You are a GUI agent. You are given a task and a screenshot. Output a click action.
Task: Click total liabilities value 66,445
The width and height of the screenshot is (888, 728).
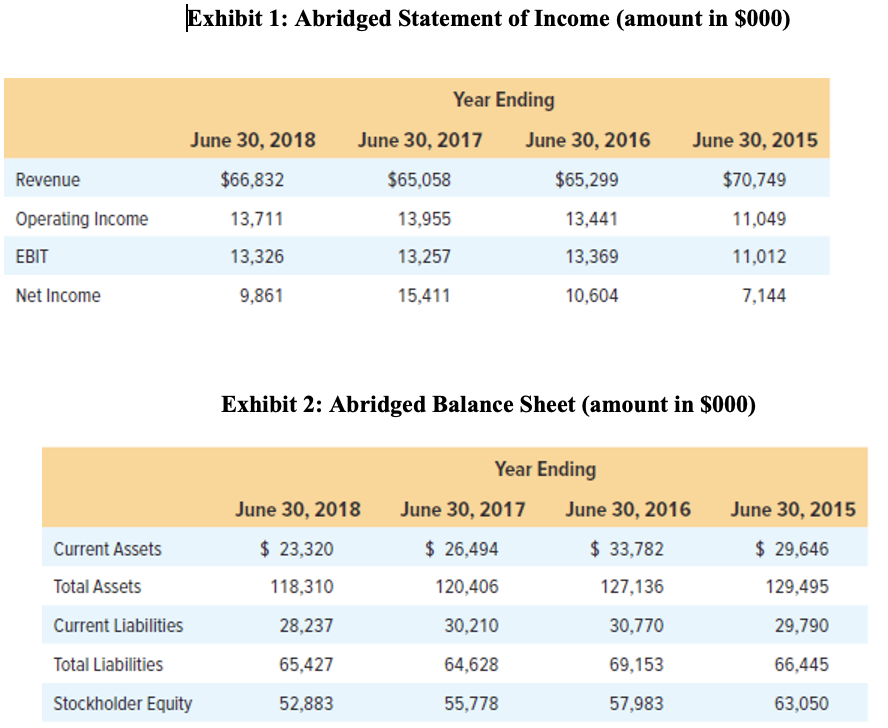pyautogui.click(x=802, y=665)
